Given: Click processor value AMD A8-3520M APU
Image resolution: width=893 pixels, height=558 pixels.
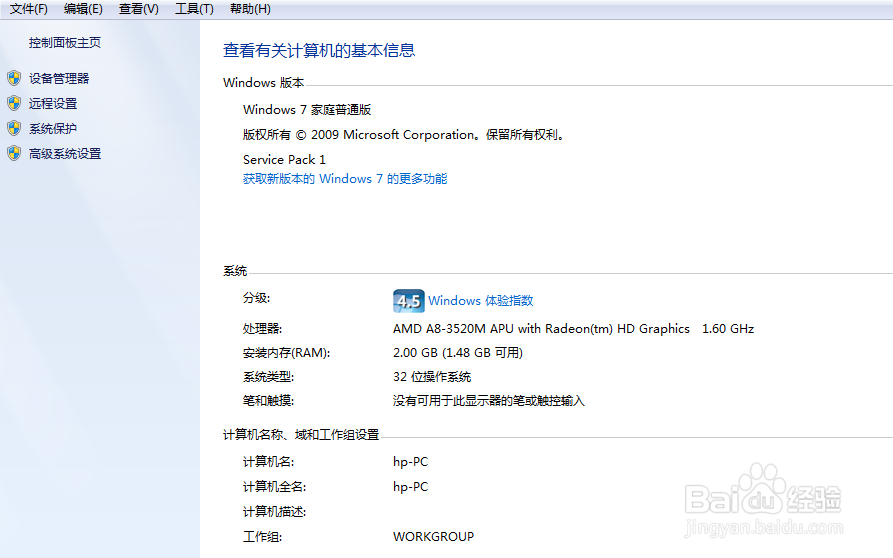Looking at the screenshot, I should point(541,329).
